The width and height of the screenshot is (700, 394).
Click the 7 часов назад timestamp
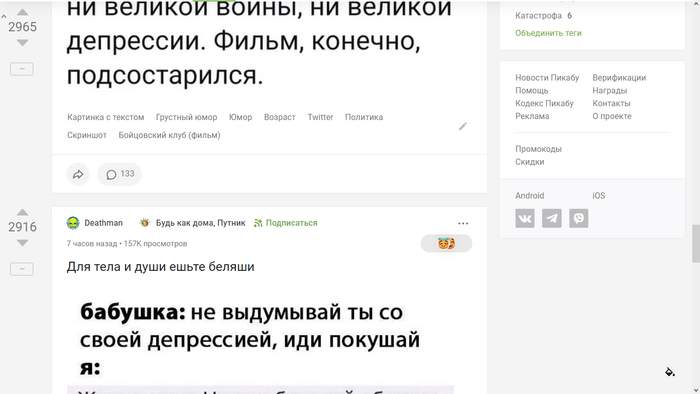92,244
